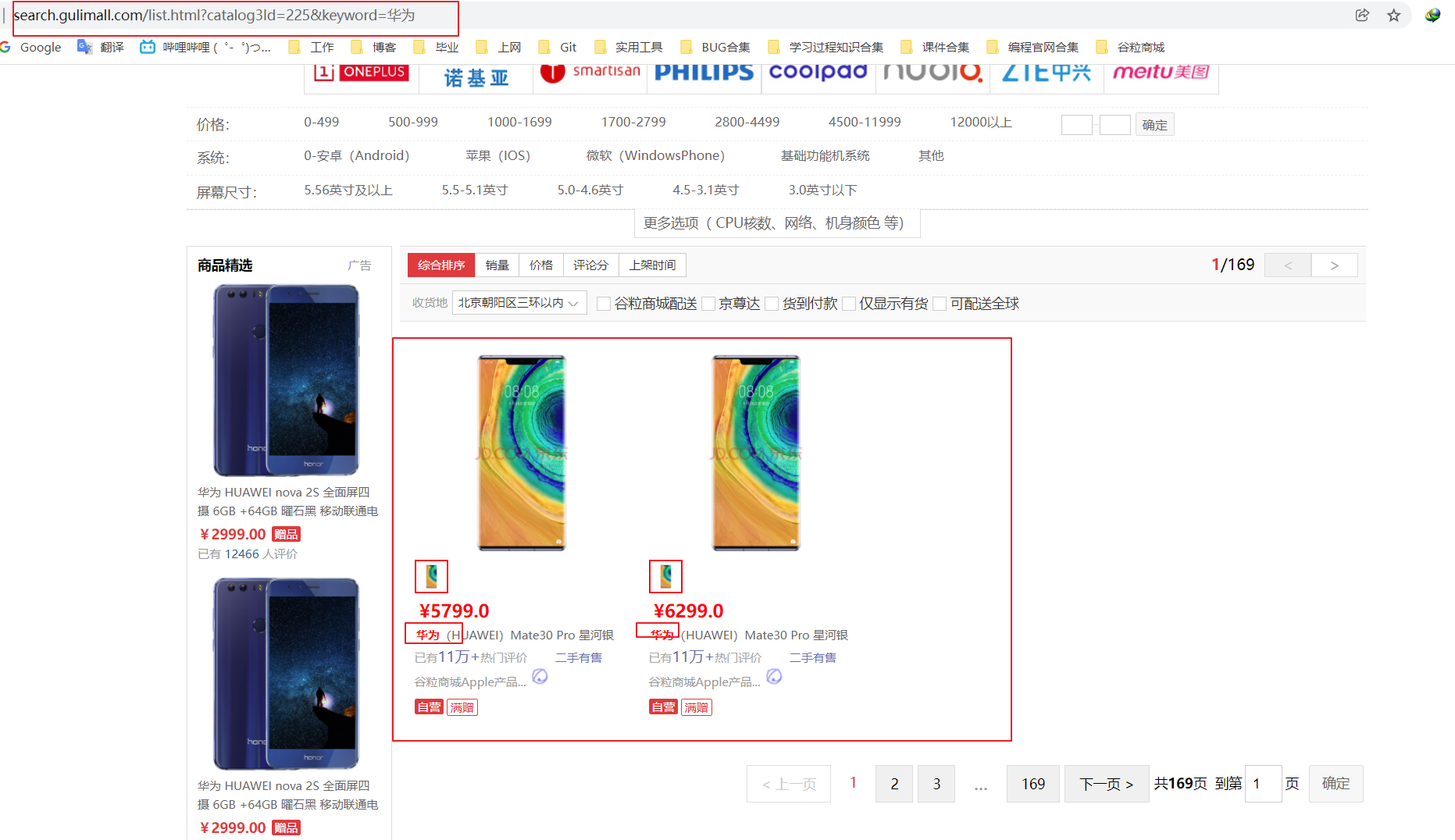This screenshot has width=1455, height=840.
Task: Select the Meitu 美图 brand logo
Action: point(1161,73)
